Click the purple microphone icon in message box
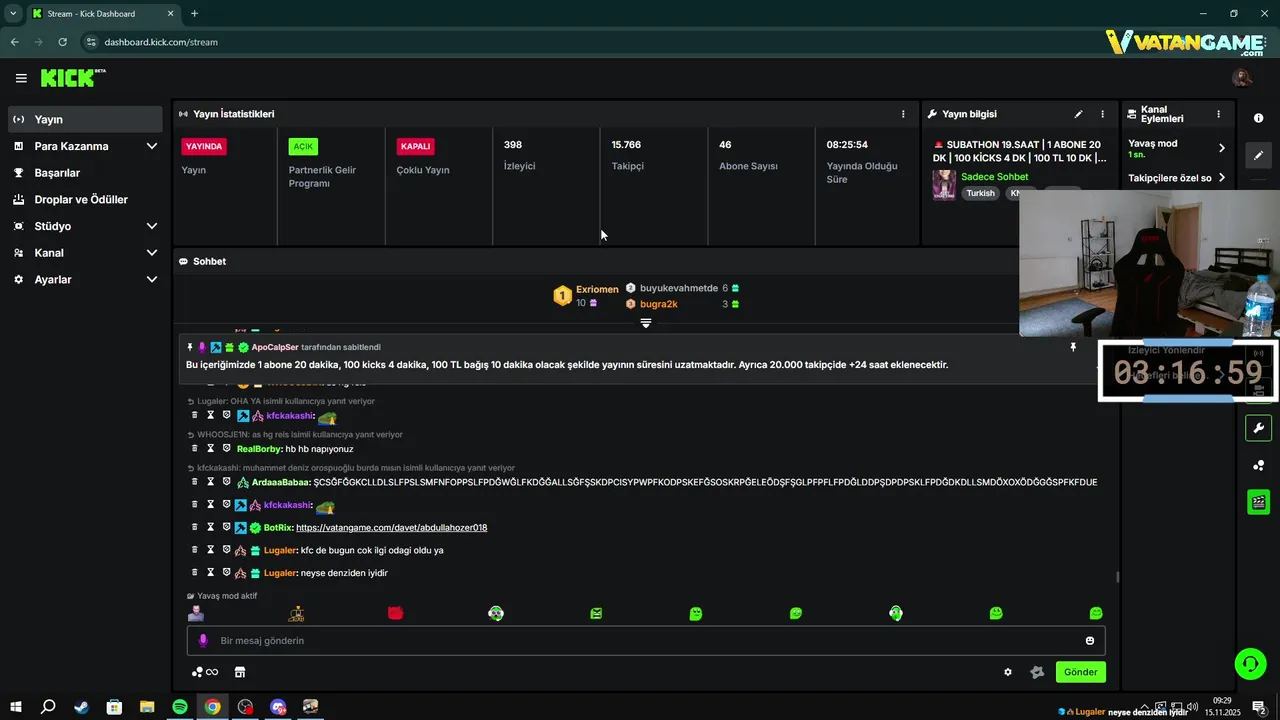 point(203,641)
